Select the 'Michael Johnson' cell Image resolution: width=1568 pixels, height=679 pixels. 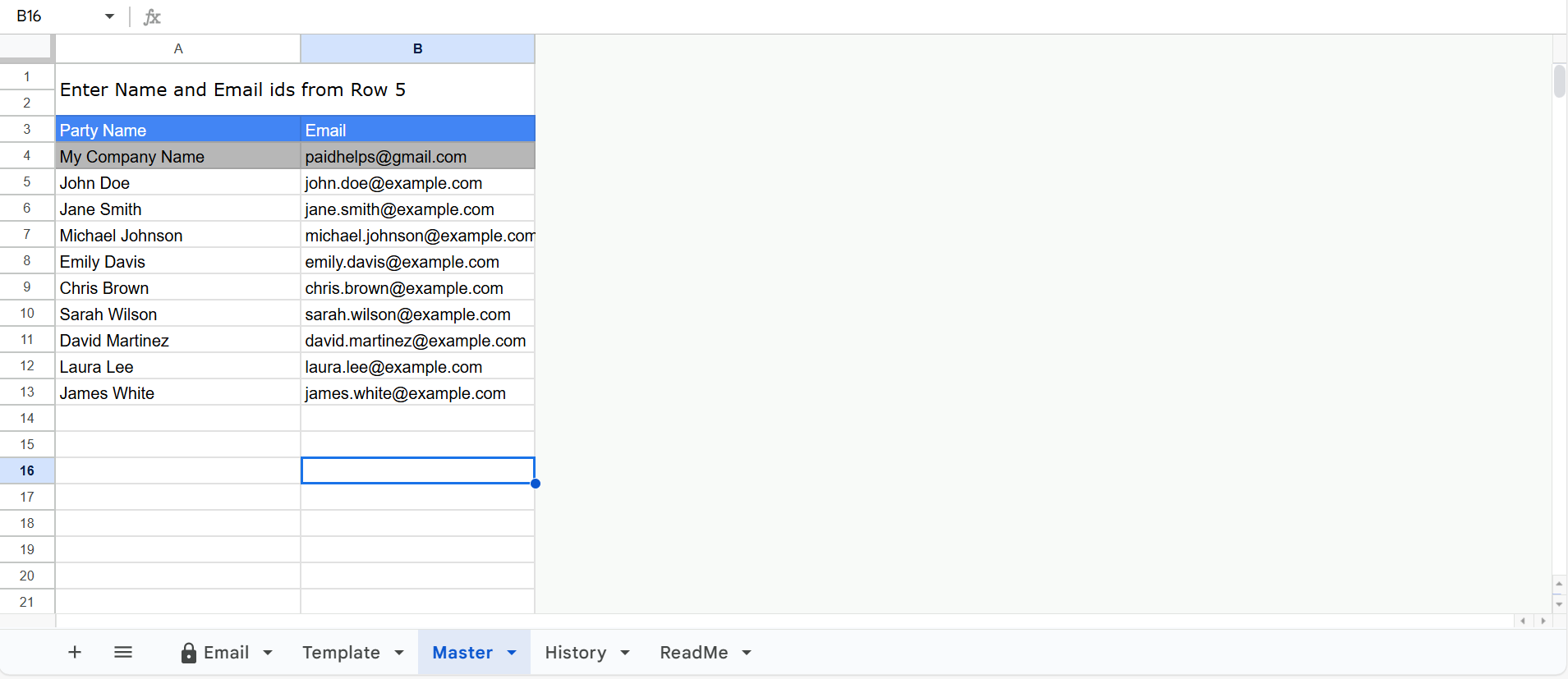pyautogui.click(x=178, y=235)
